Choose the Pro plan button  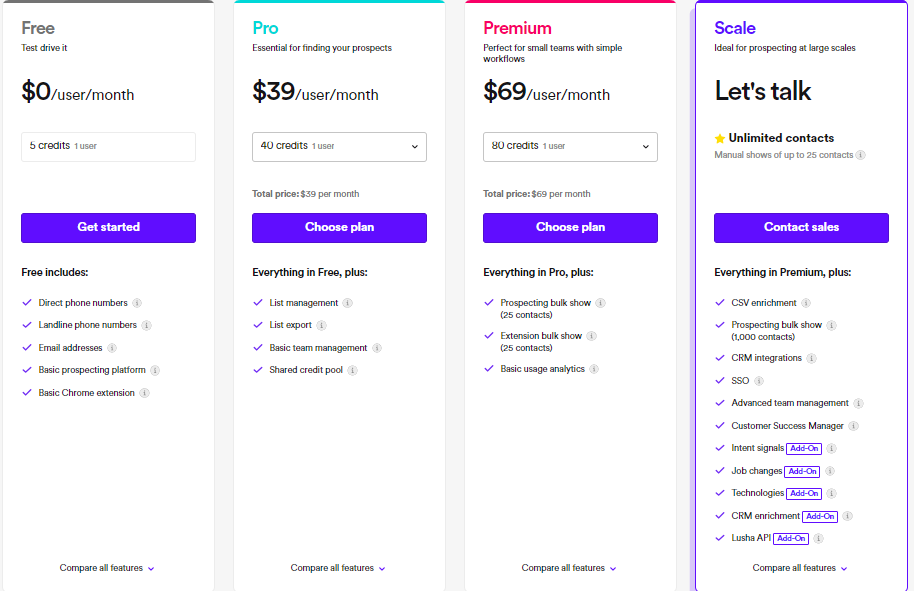339,227
